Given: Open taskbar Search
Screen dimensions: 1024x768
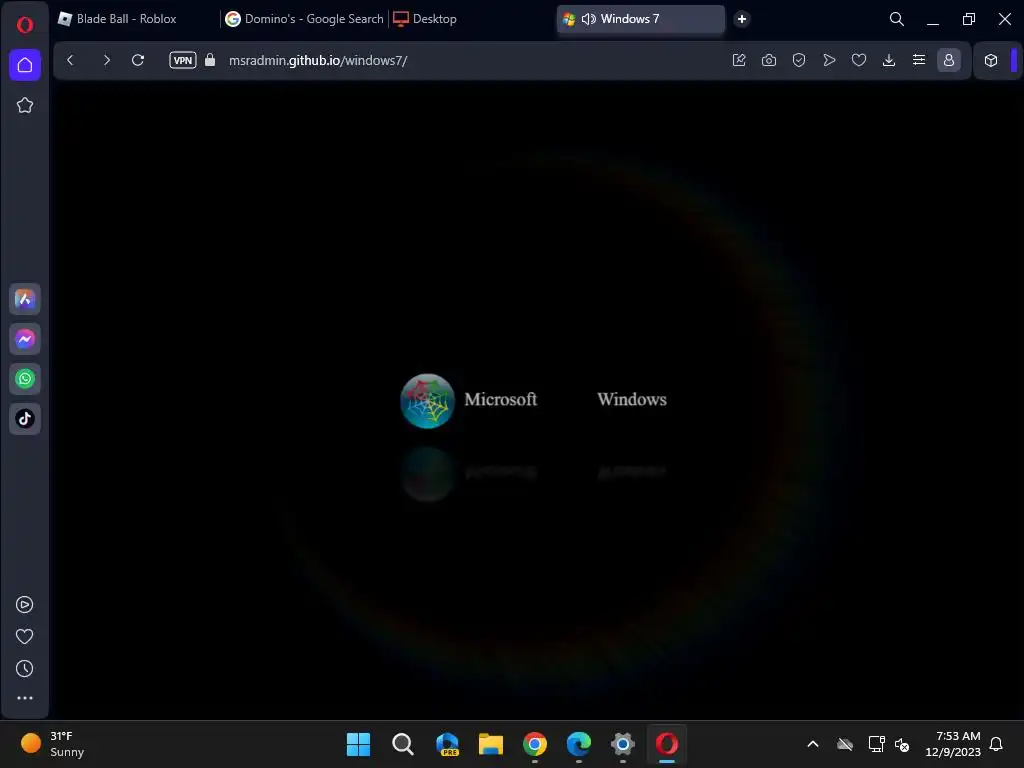Looking at the screenshot, I should point(402,744).
